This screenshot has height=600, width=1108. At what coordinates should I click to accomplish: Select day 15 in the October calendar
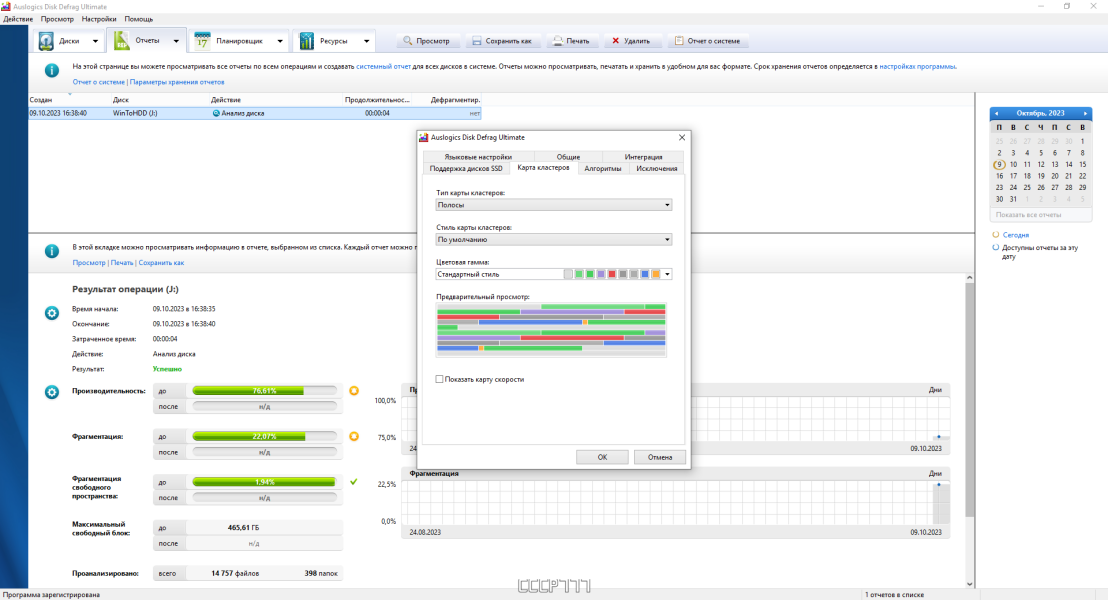point(1082,164)
